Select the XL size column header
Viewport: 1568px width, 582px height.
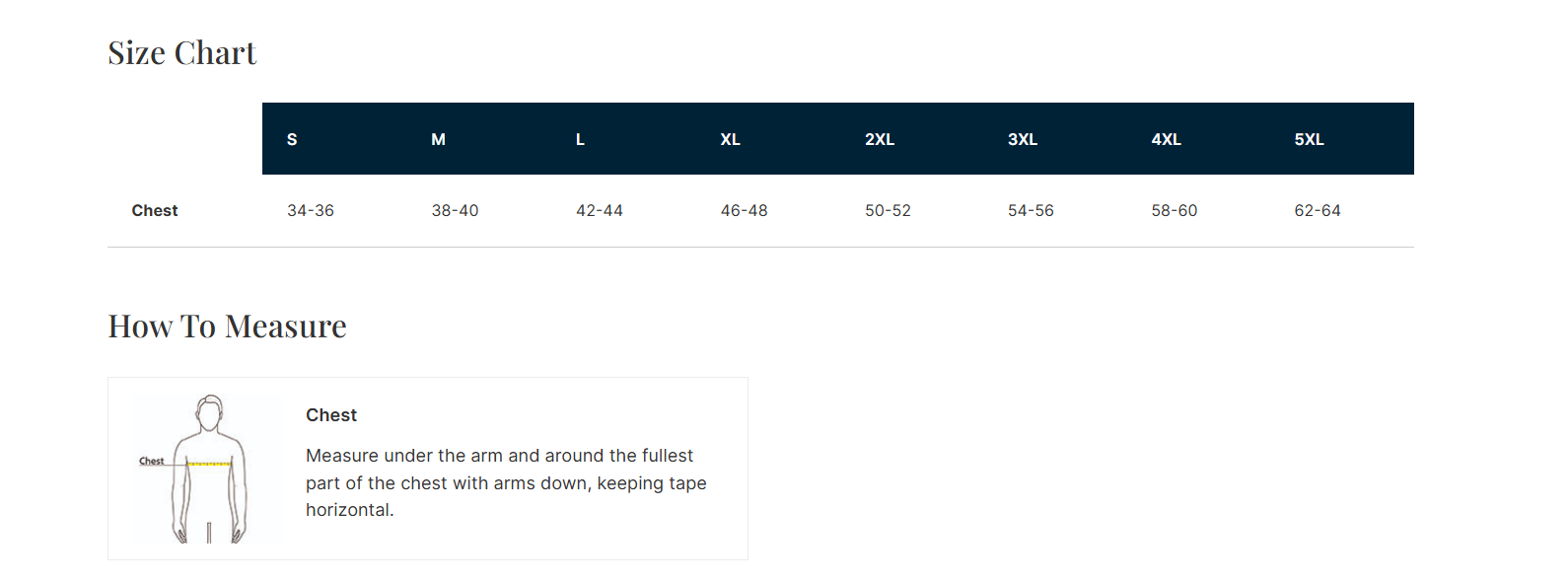pos(730,140)
